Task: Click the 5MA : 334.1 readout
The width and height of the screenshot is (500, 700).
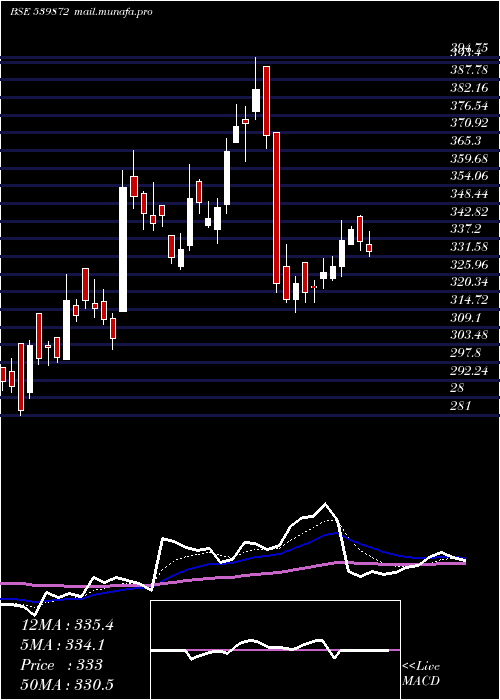Action: point(65,645)
